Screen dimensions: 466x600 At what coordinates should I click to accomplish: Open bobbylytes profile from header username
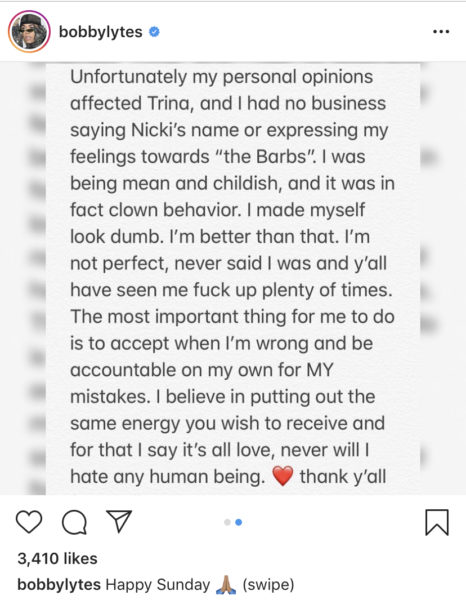point(101,32)
